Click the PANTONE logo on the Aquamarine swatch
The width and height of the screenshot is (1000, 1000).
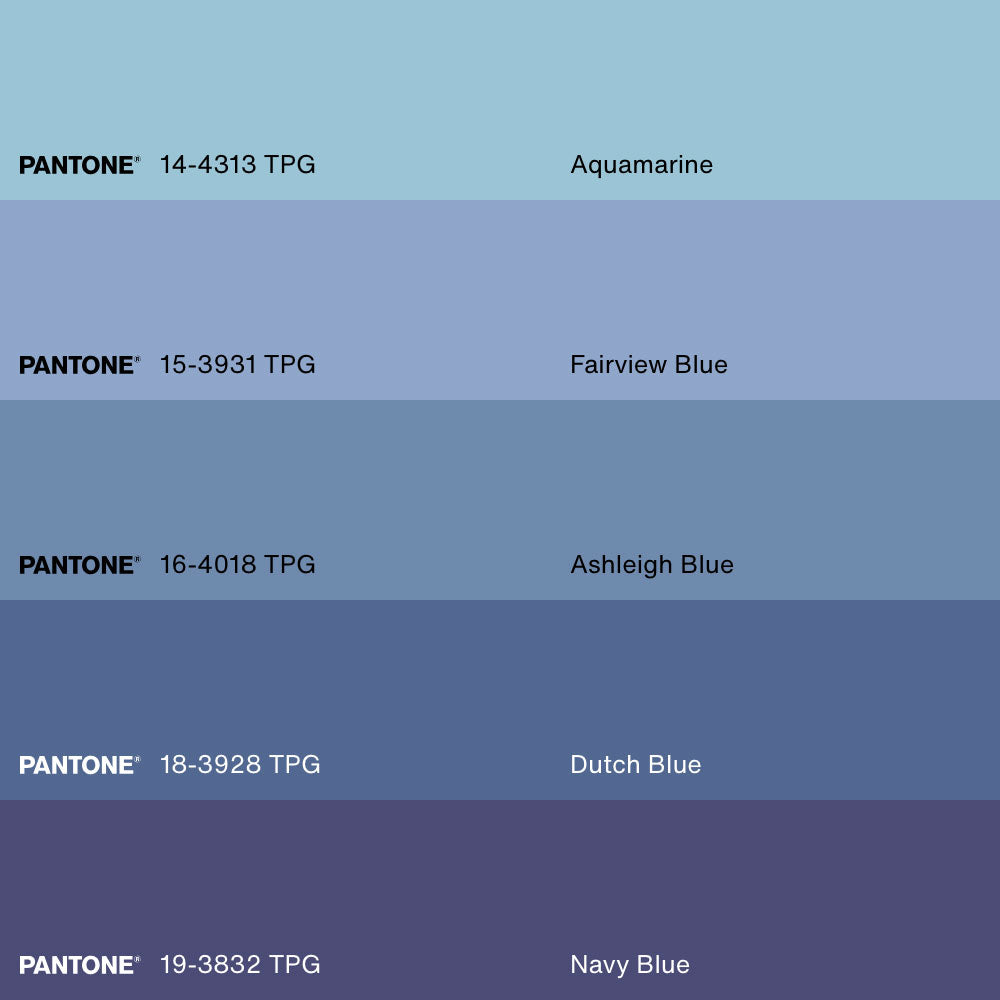(79, 165)
